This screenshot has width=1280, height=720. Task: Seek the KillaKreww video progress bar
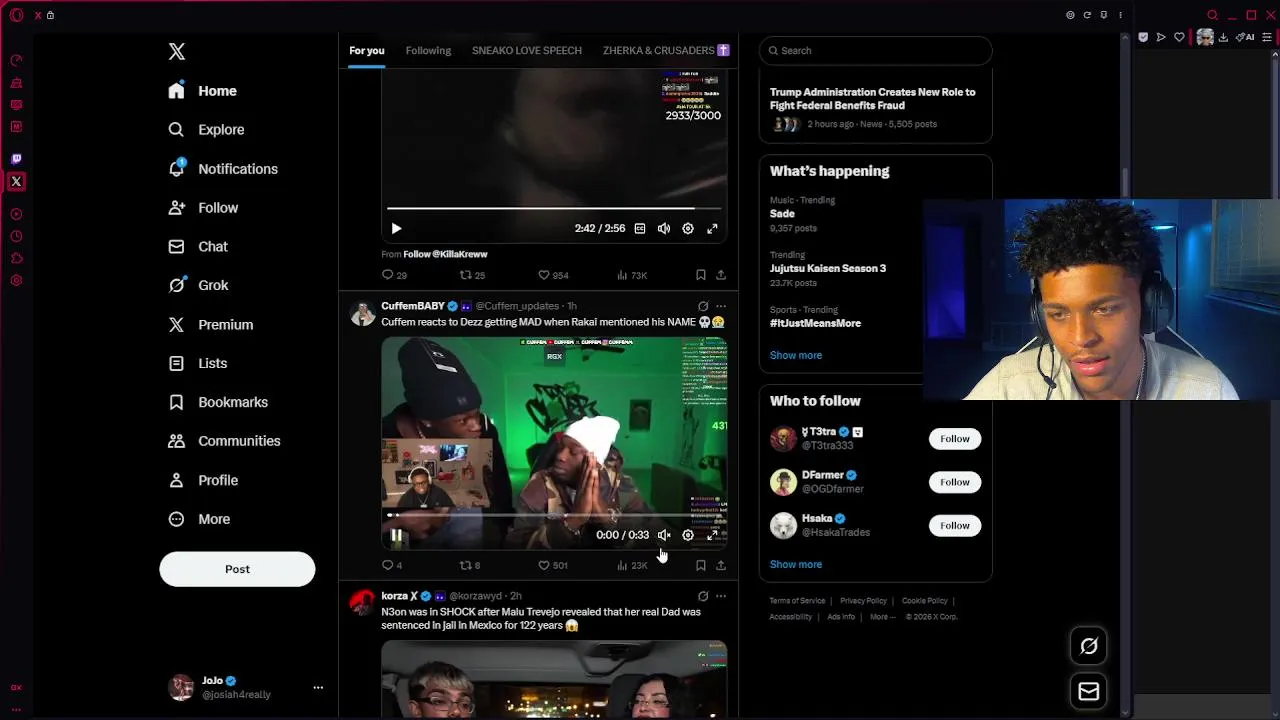[554, 208]
